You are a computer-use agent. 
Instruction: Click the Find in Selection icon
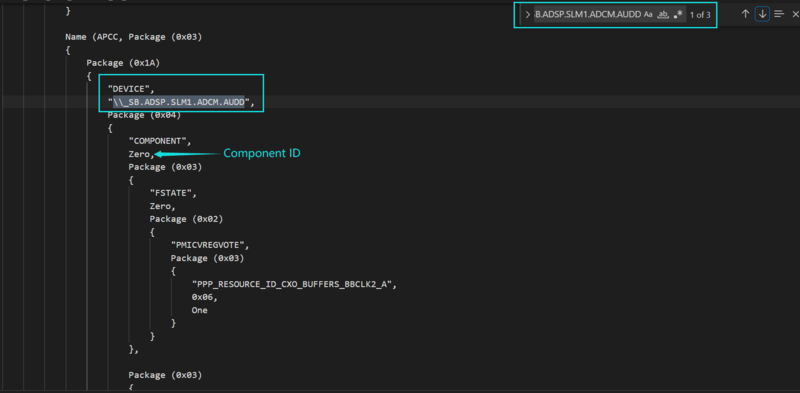click(779, 14)
